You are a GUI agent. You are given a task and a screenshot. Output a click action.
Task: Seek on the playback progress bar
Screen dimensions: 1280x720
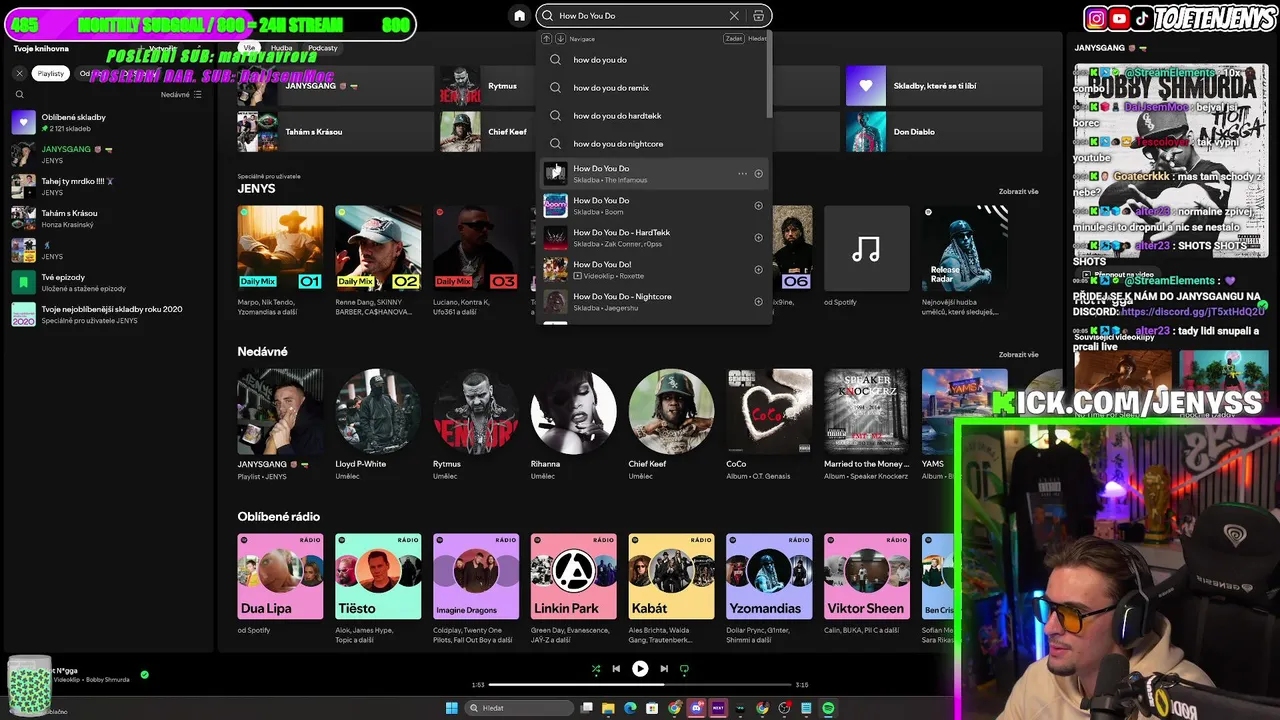[640, 685]
